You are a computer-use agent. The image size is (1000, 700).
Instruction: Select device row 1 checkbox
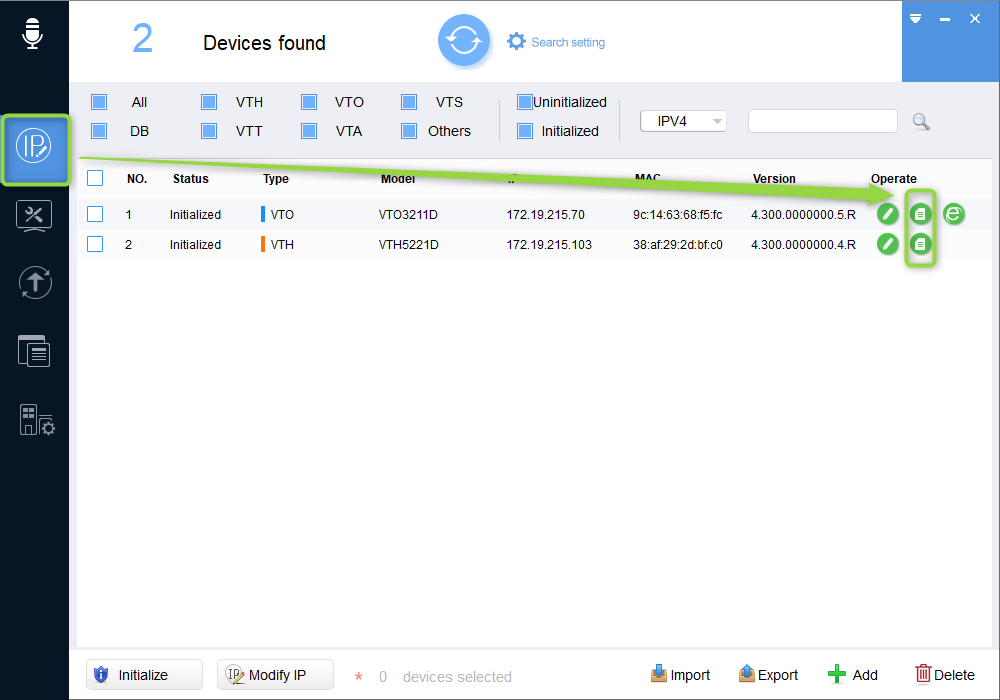pos(95,214)
